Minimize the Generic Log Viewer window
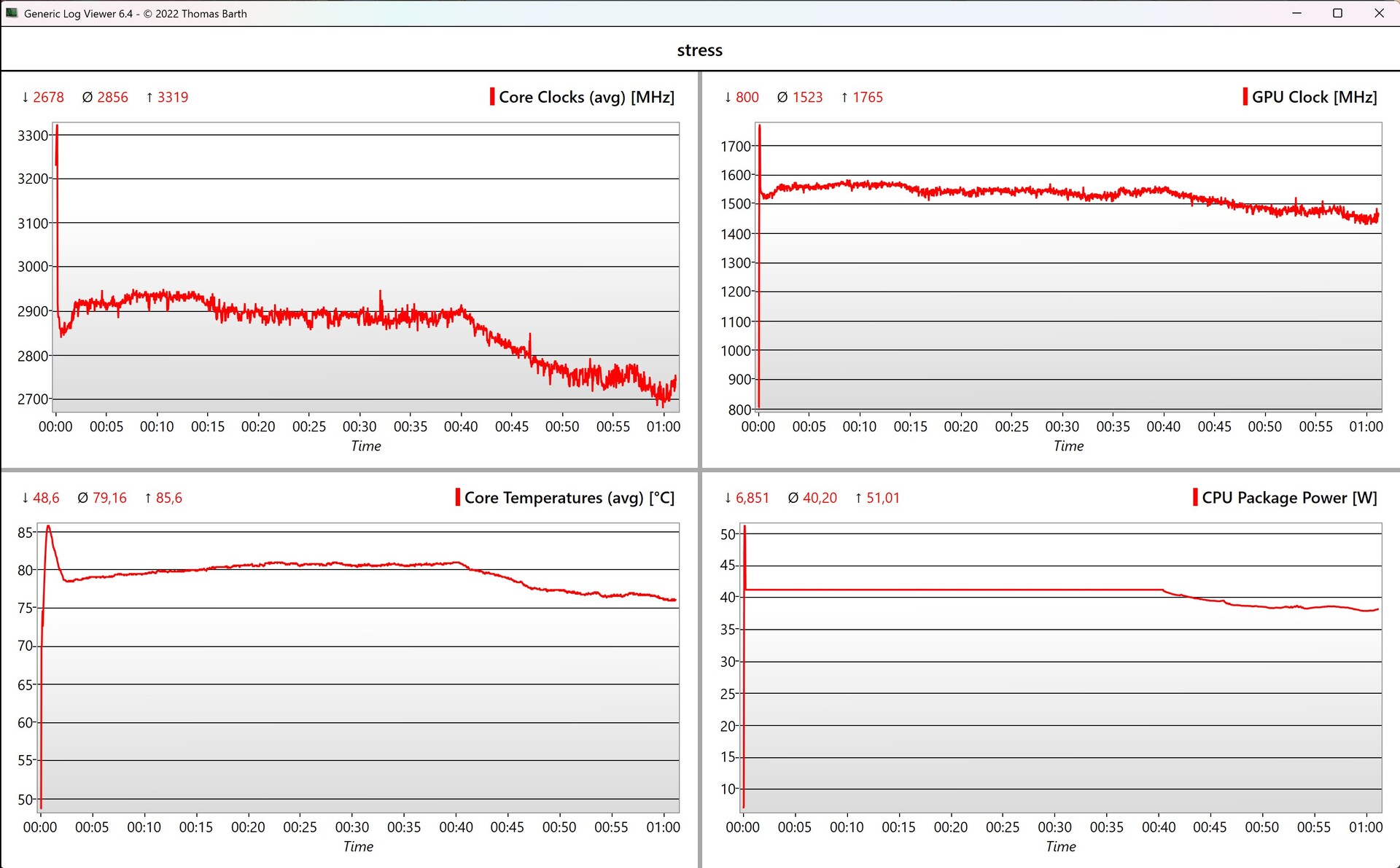The image size is (1400, 868). 1296,13
